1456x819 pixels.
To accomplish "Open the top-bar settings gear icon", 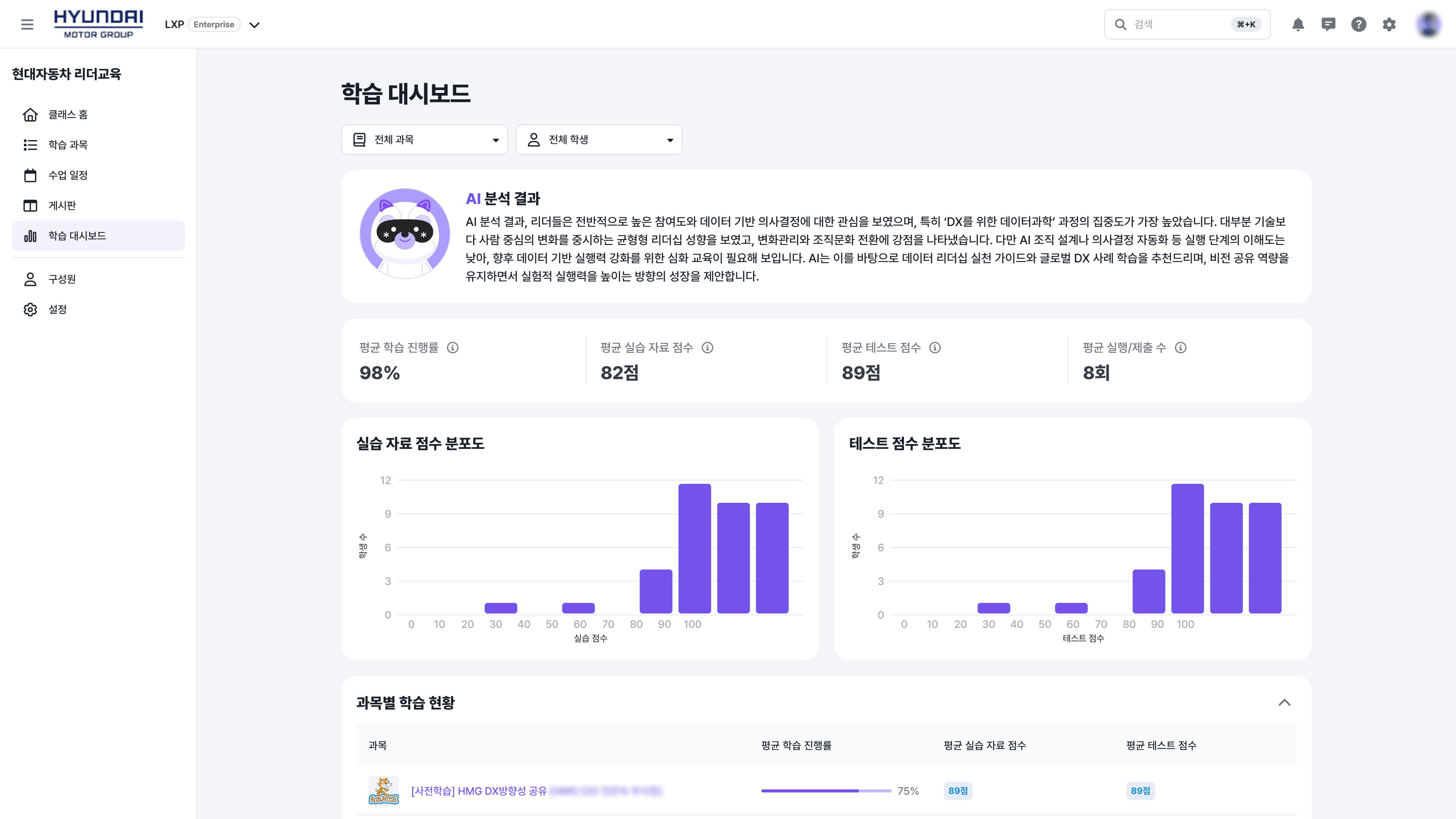I will pos(1389,24).
